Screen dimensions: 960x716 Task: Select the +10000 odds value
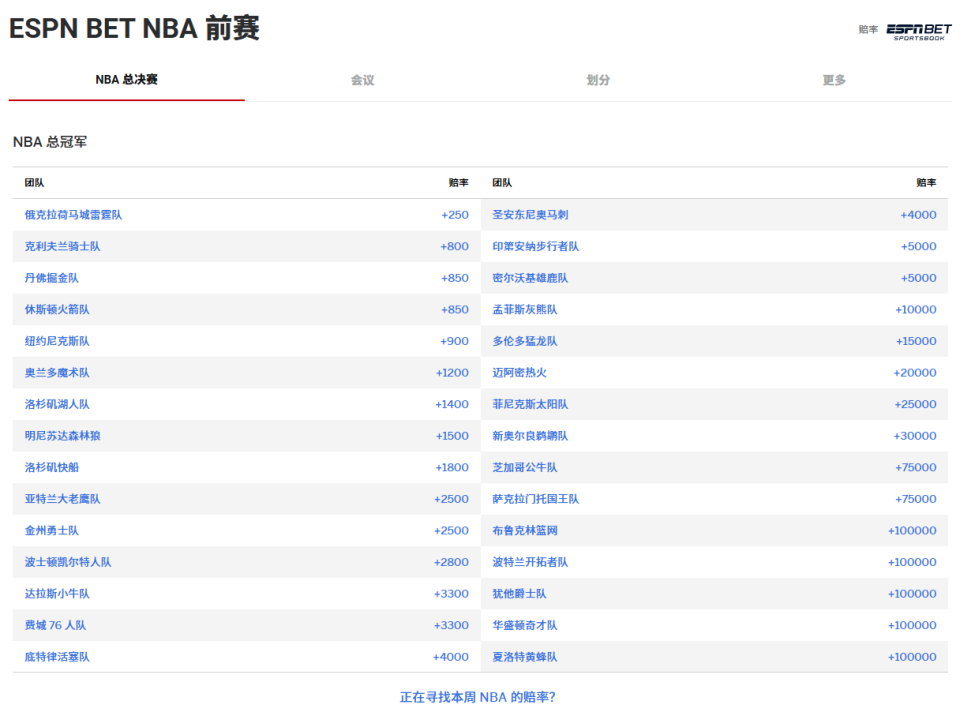click(x=916, y=309)
